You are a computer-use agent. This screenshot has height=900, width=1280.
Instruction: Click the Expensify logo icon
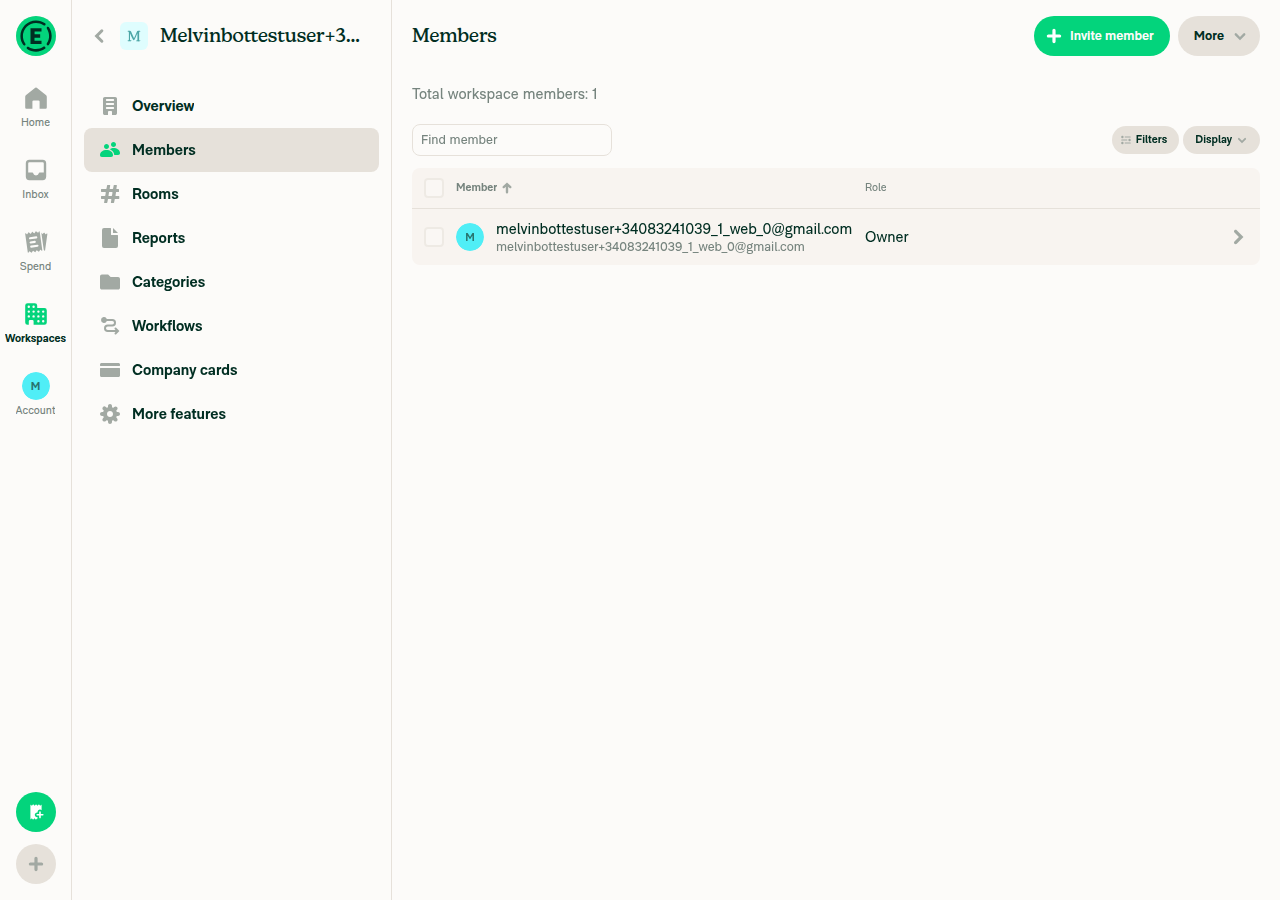click(36, 36)
